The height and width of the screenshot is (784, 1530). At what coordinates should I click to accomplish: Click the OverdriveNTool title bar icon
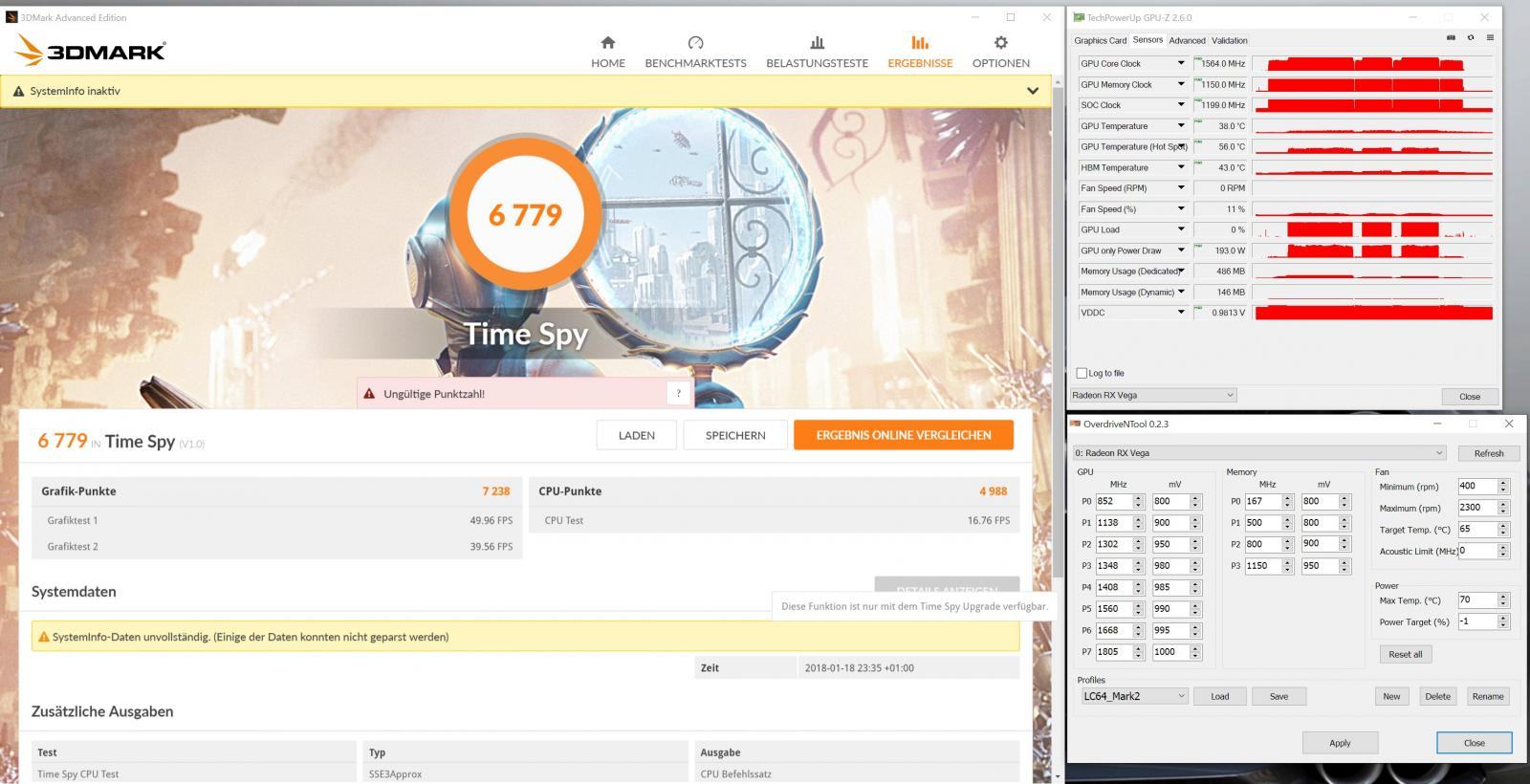click(1076, 424)
